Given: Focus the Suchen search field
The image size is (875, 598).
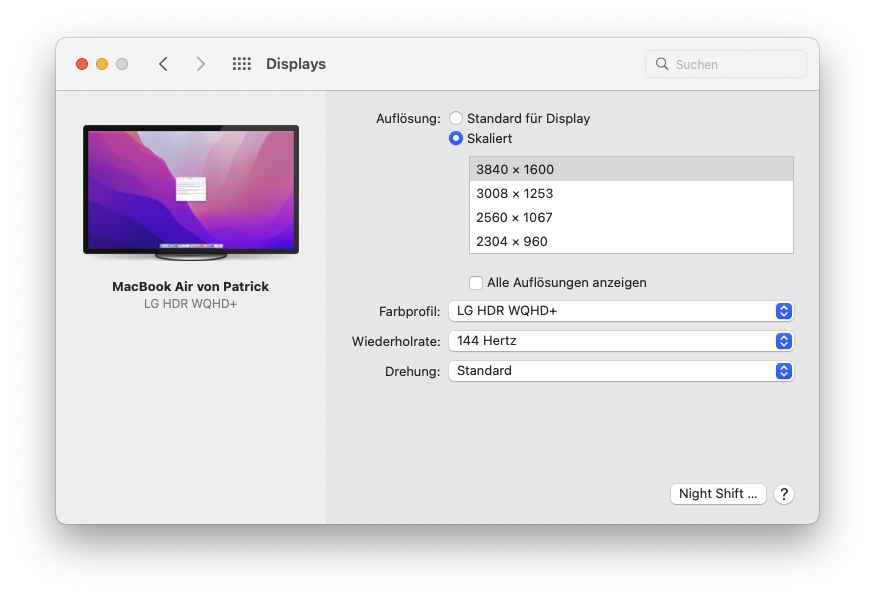Looking at the screenshot, I should [x=725, y=64].
